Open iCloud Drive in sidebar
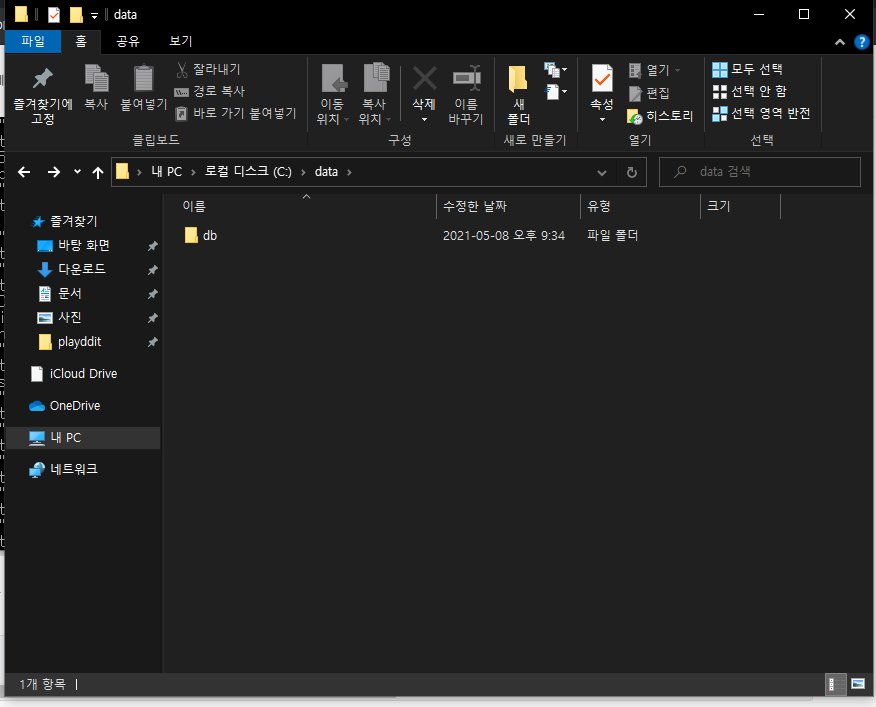876x707 pixels. coord(74,374)
